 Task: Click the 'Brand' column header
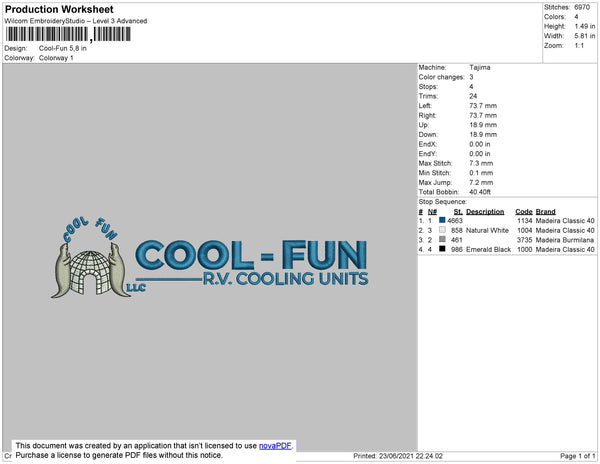546,212
